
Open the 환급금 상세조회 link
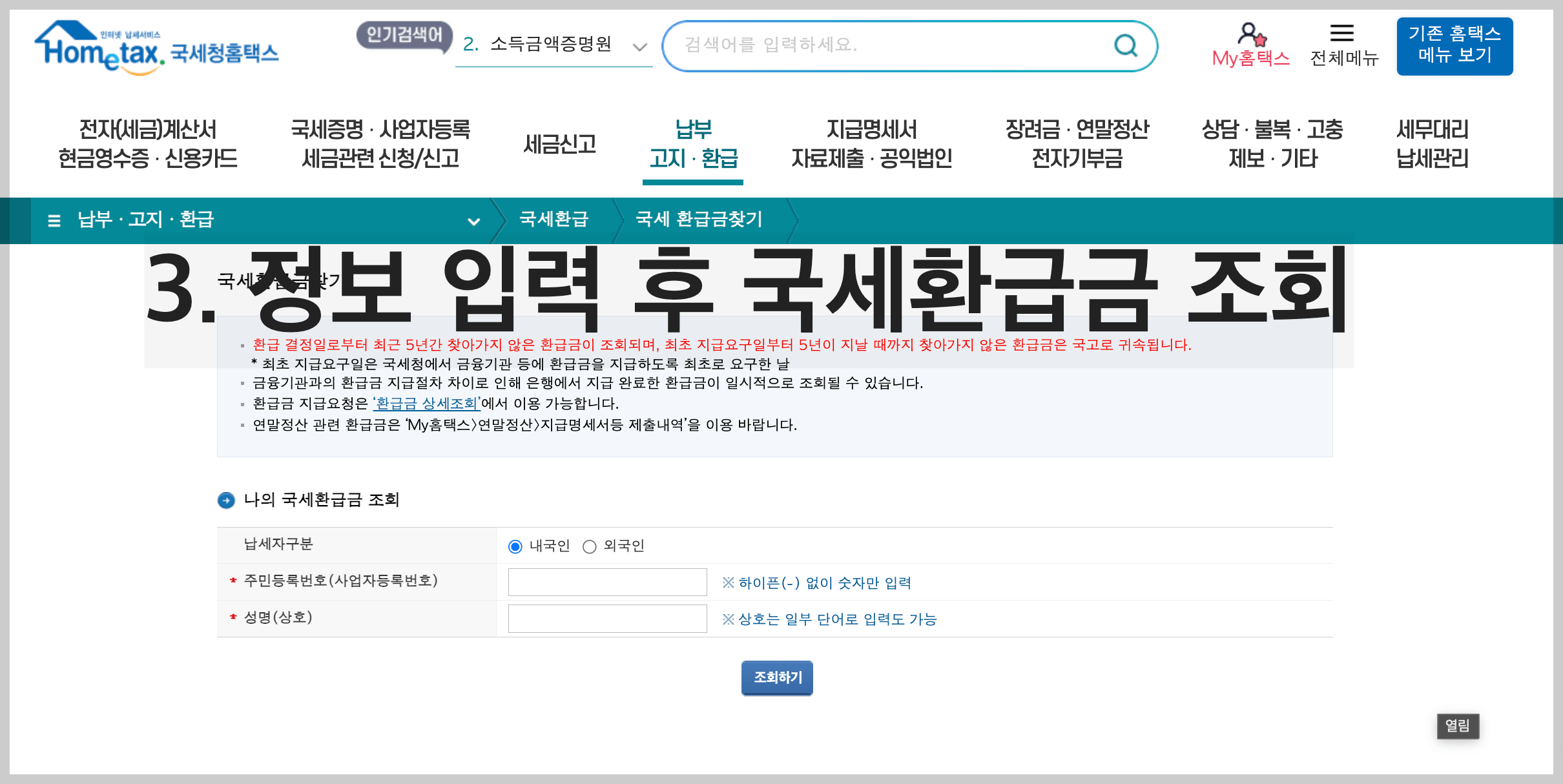pyautogui.click(x=426, y=404)
